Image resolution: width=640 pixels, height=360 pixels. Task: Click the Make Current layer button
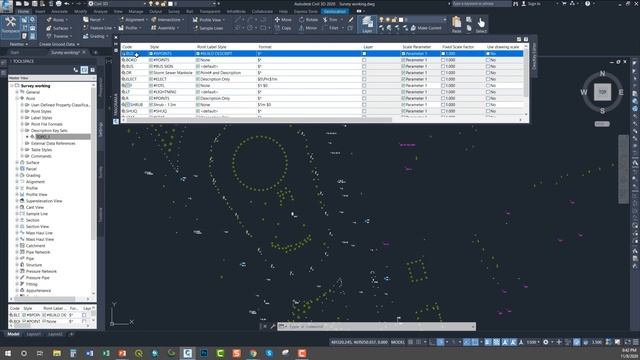pyautogui.click(x=426, y=28)
